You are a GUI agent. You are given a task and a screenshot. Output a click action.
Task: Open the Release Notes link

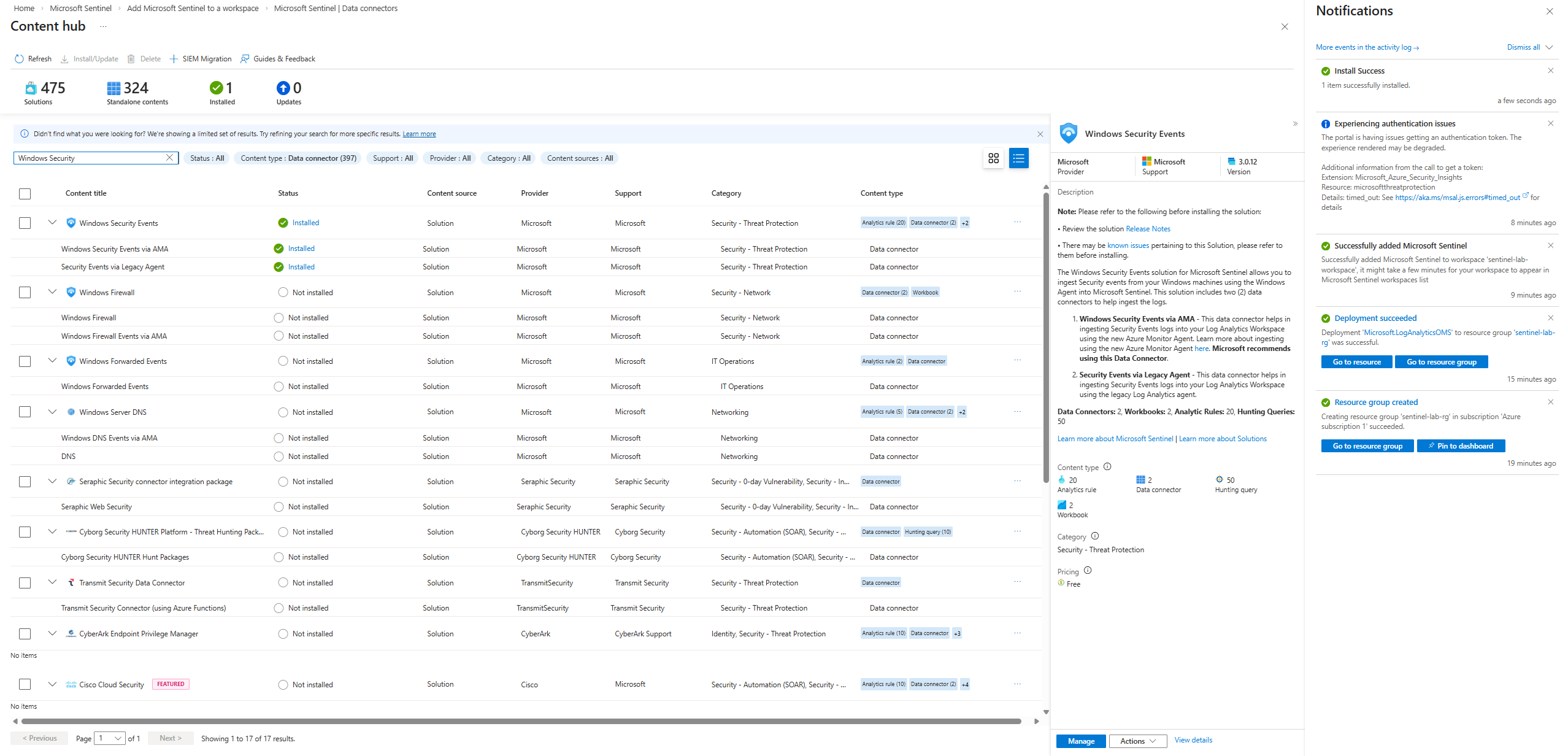(x=1148, y=229)
